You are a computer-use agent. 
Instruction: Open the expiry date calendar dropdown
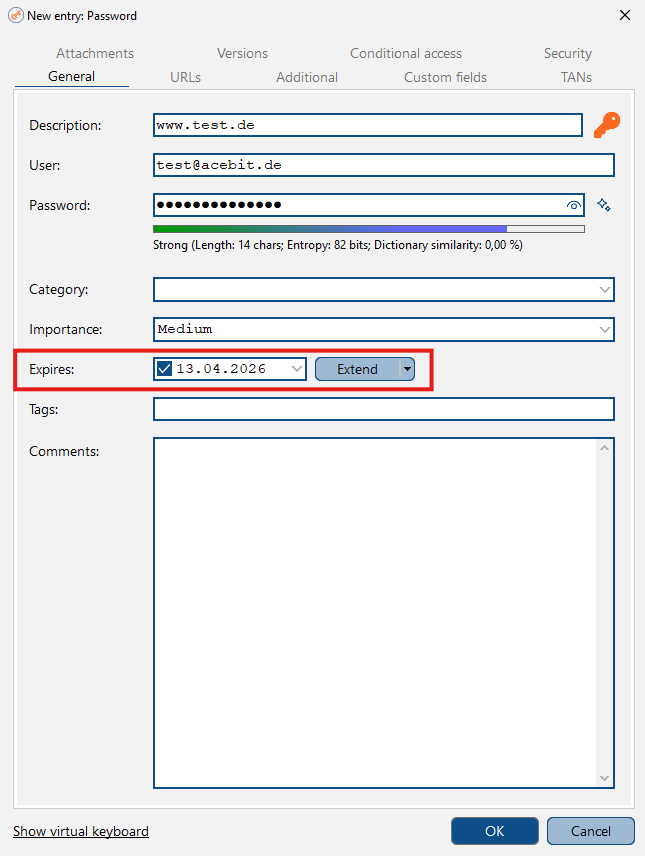pos(297,369)
